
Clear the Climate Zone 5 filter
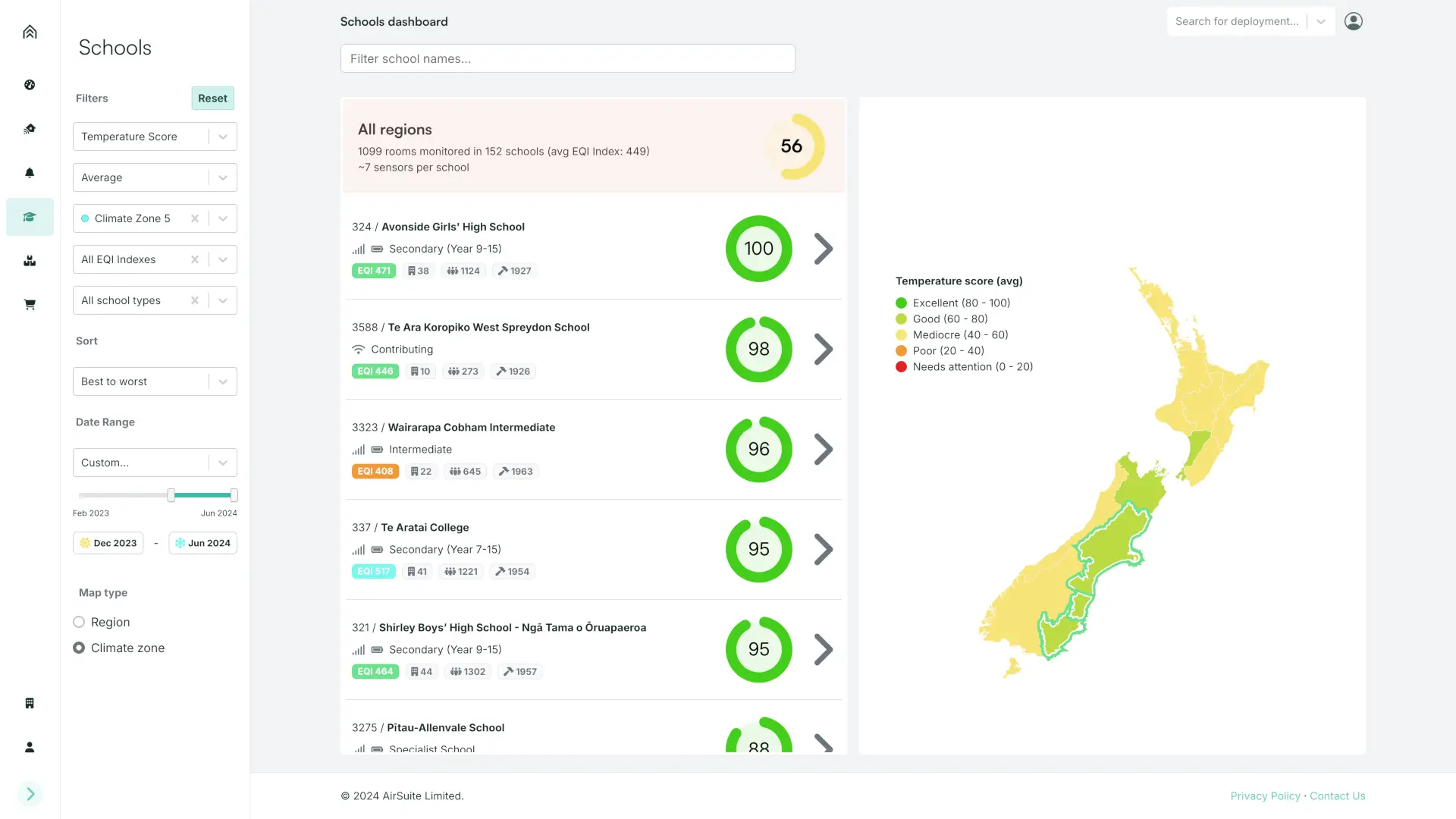click(195, 218)
